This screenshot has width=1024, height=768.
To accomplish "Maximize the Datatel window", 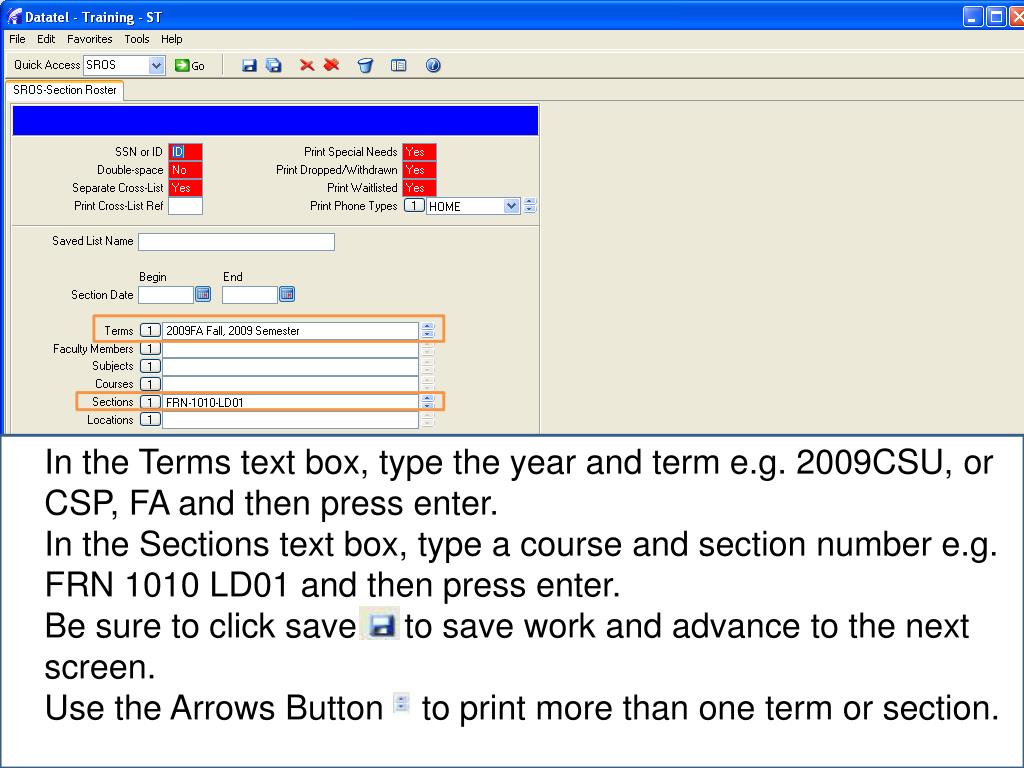I will point(996,17).
